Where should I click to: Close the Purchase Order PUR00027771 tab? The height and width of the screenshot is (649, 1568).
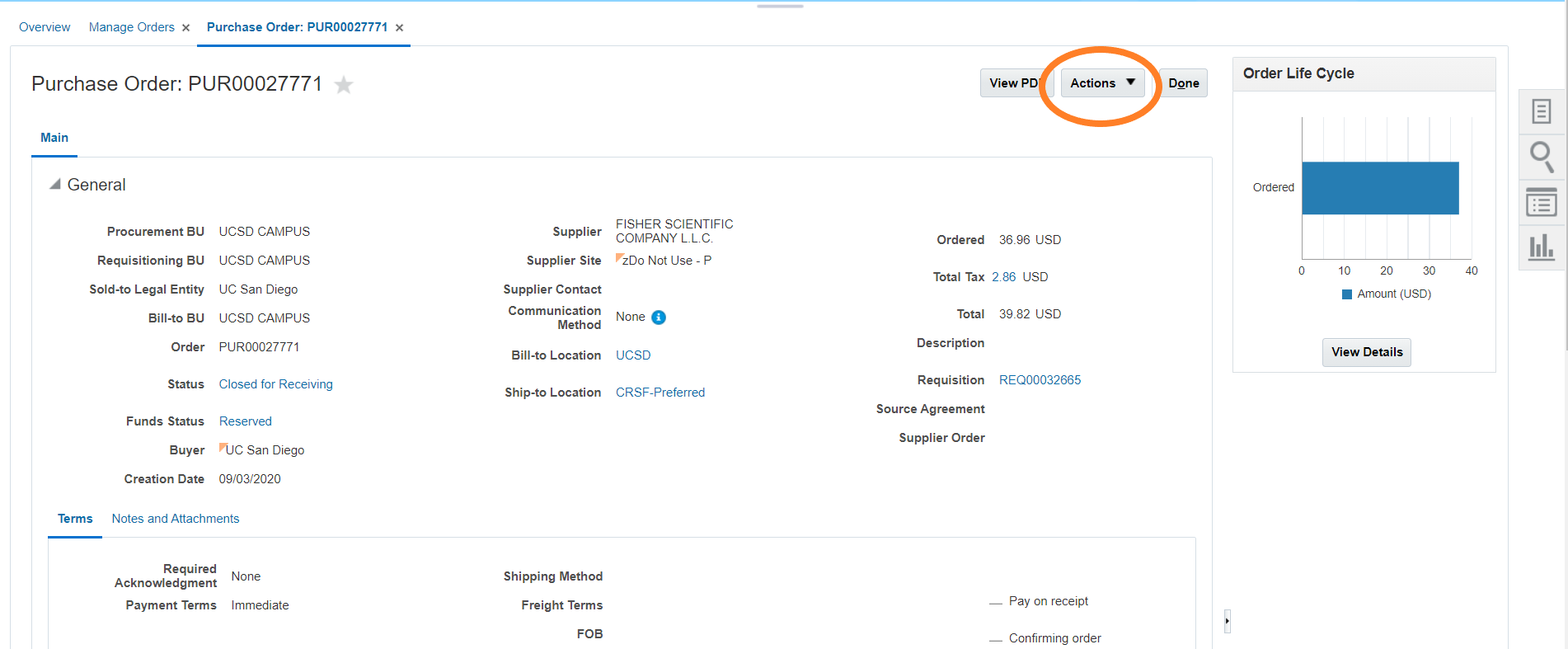(400, 28)
